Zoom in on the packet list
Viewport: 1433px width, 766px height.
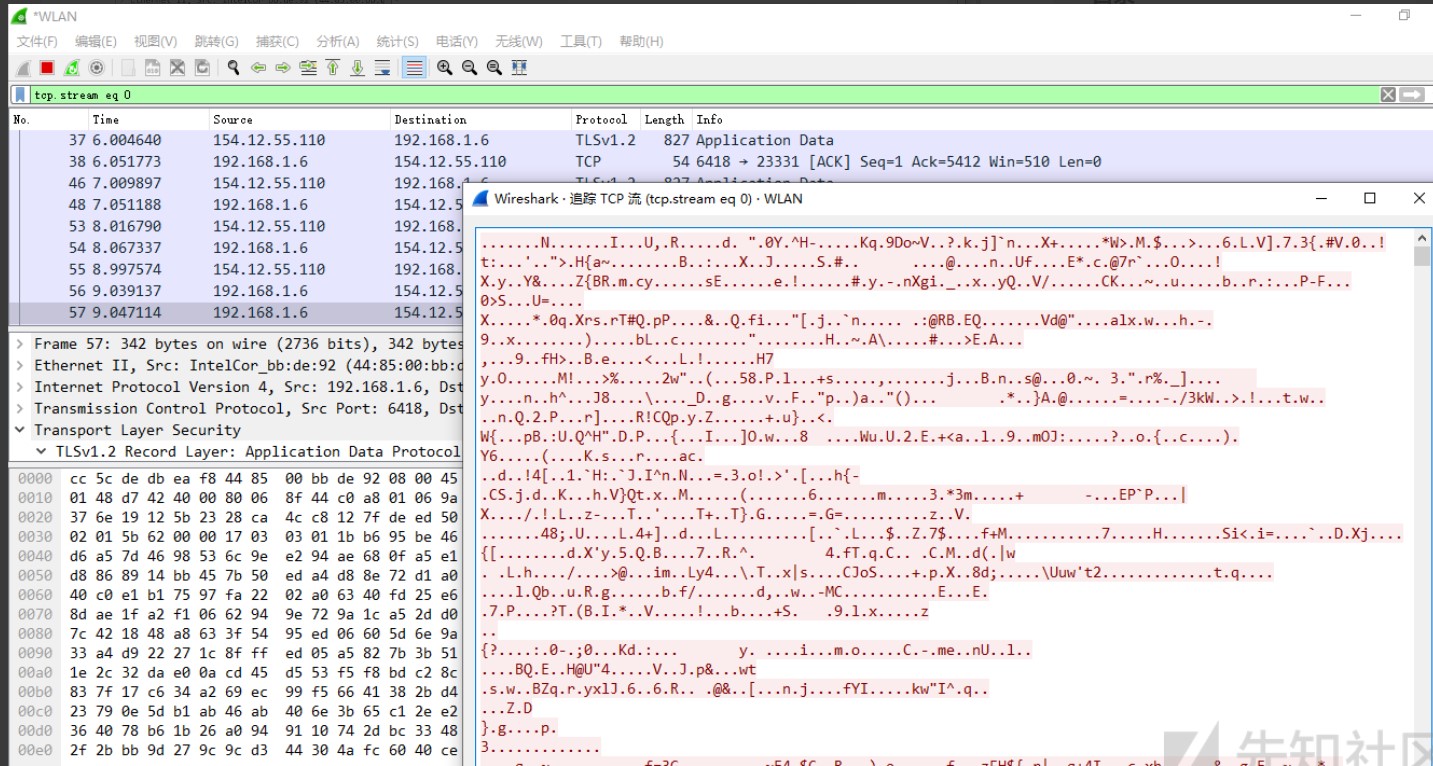(445, 67)
